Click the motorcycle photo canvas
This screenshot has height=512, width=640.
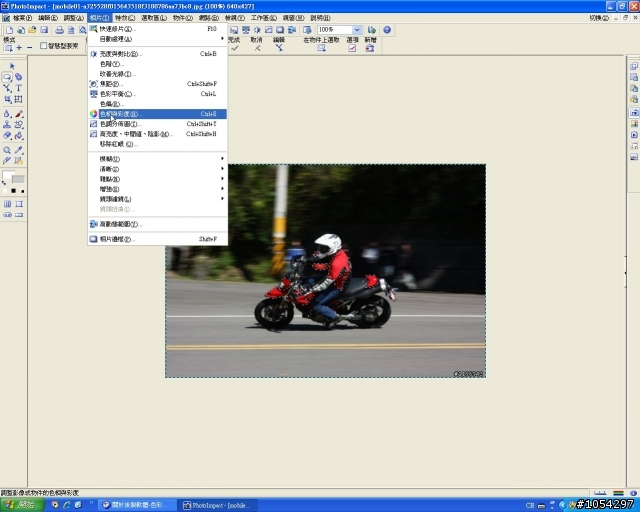point(325,271)
